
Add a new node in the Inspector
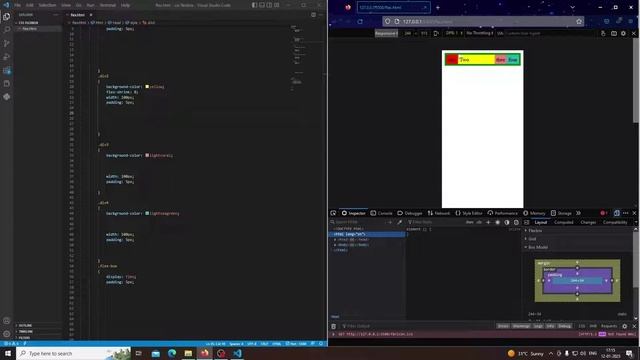[x=390, y=222]
